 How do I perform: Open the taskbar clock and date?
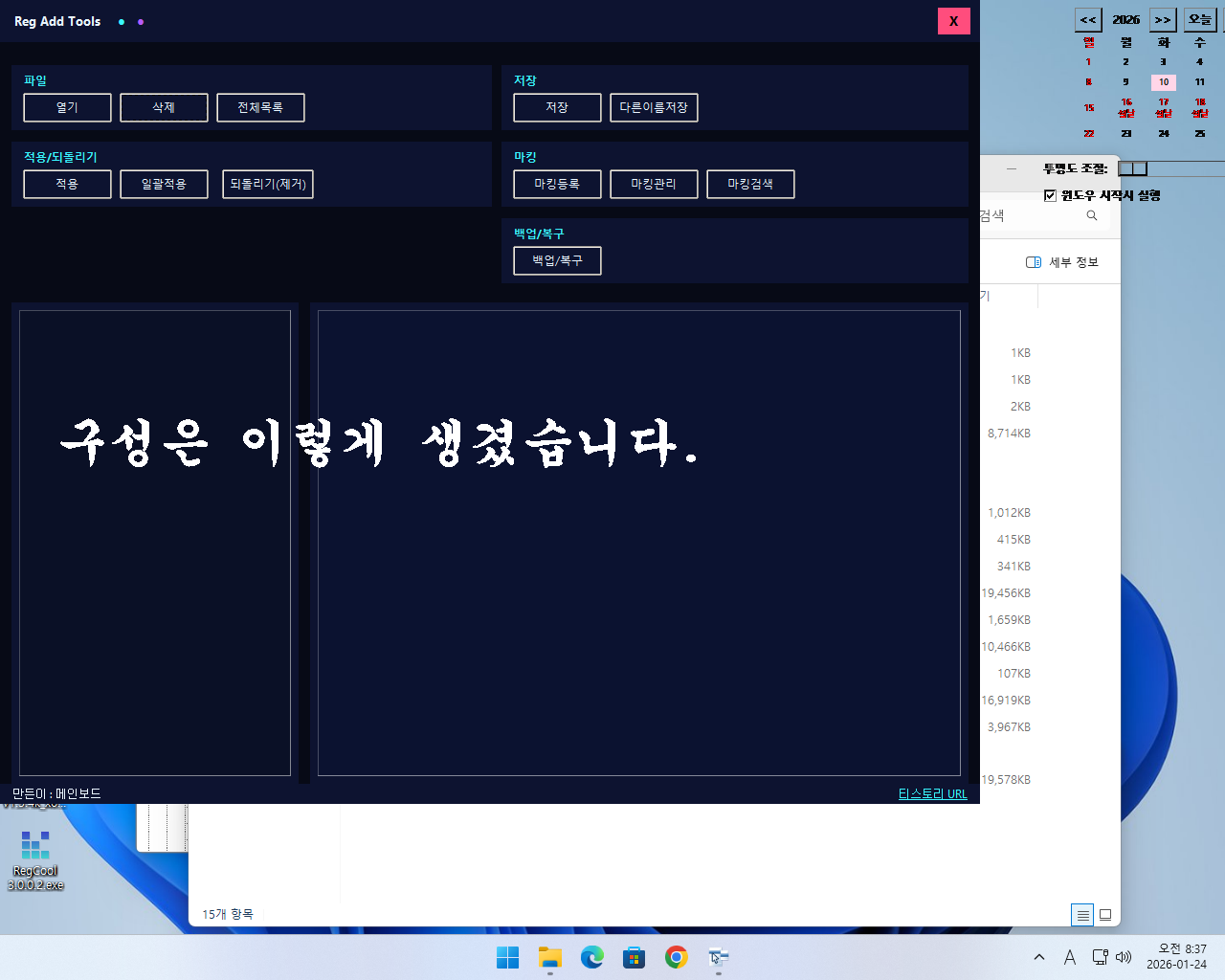(1178, 957)
